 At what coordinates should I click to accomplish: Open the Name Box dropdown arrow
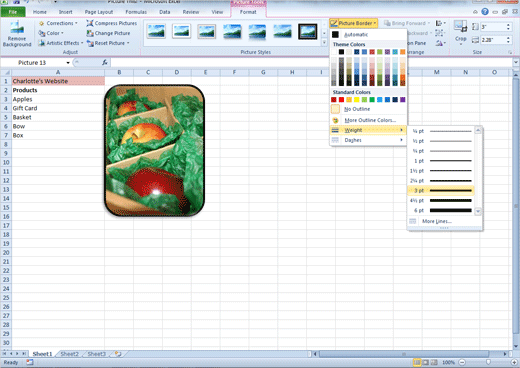tap(68, 63)
